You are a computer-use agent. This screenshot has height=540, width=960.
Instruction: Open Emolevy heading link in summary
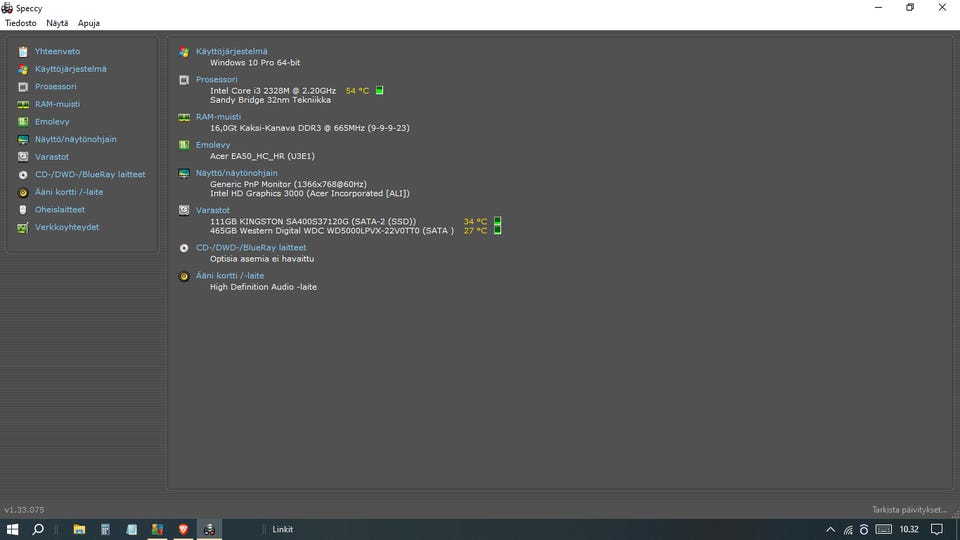(x=212, y=145)
